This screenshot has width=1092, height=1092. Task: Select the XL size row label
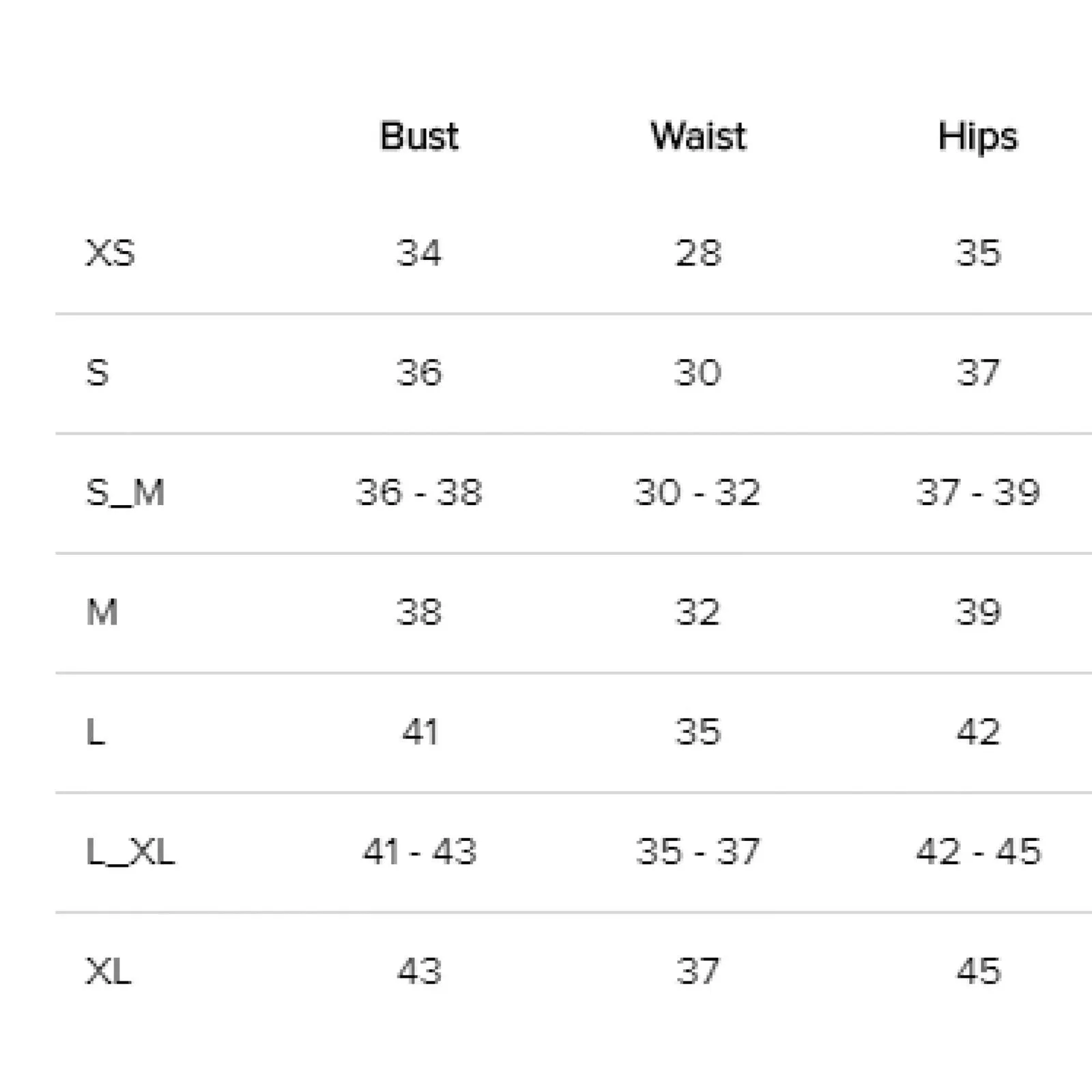(x=109, y=971)
